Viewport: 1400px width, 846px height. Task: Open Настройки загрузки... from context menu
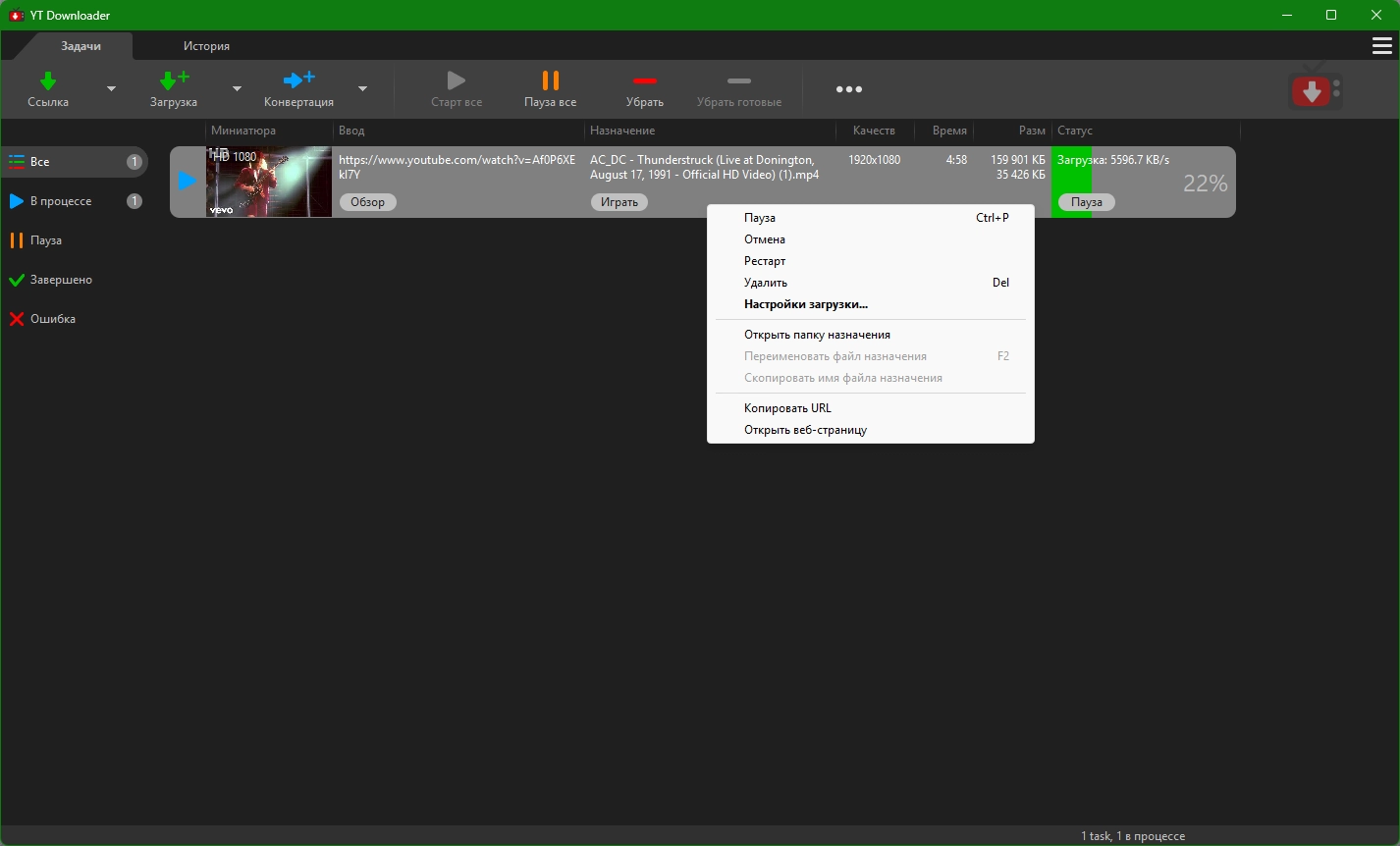click(870, 304)
